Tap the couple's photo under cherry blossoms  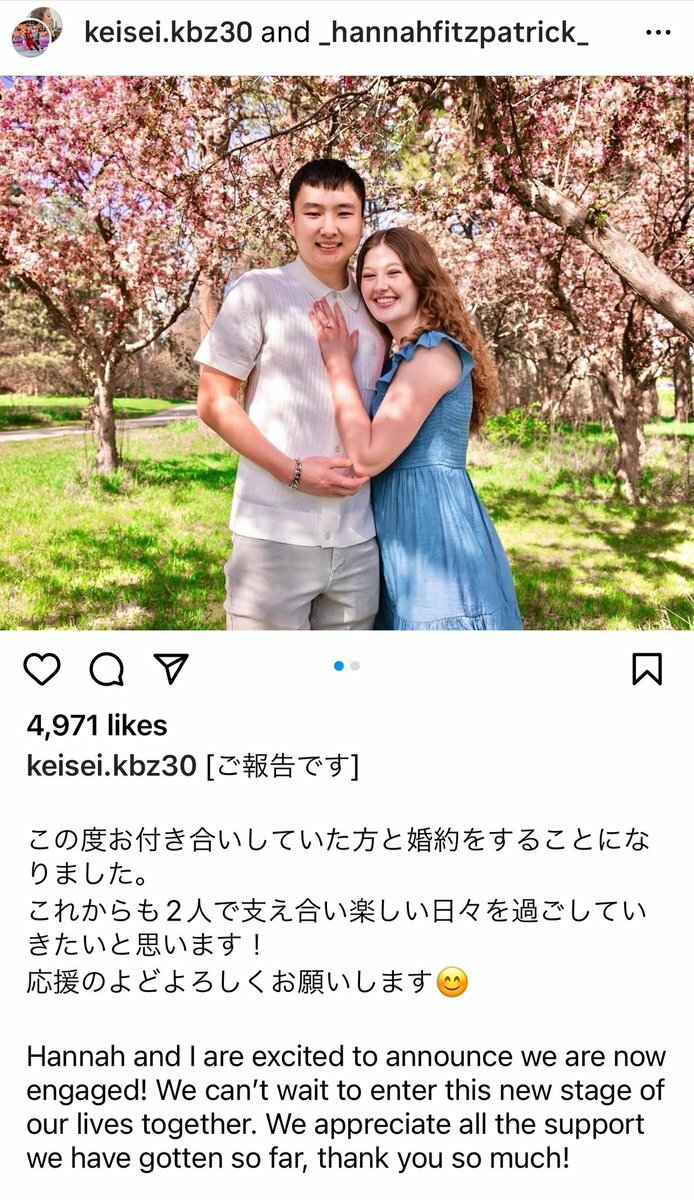click(x=347, y=353)
